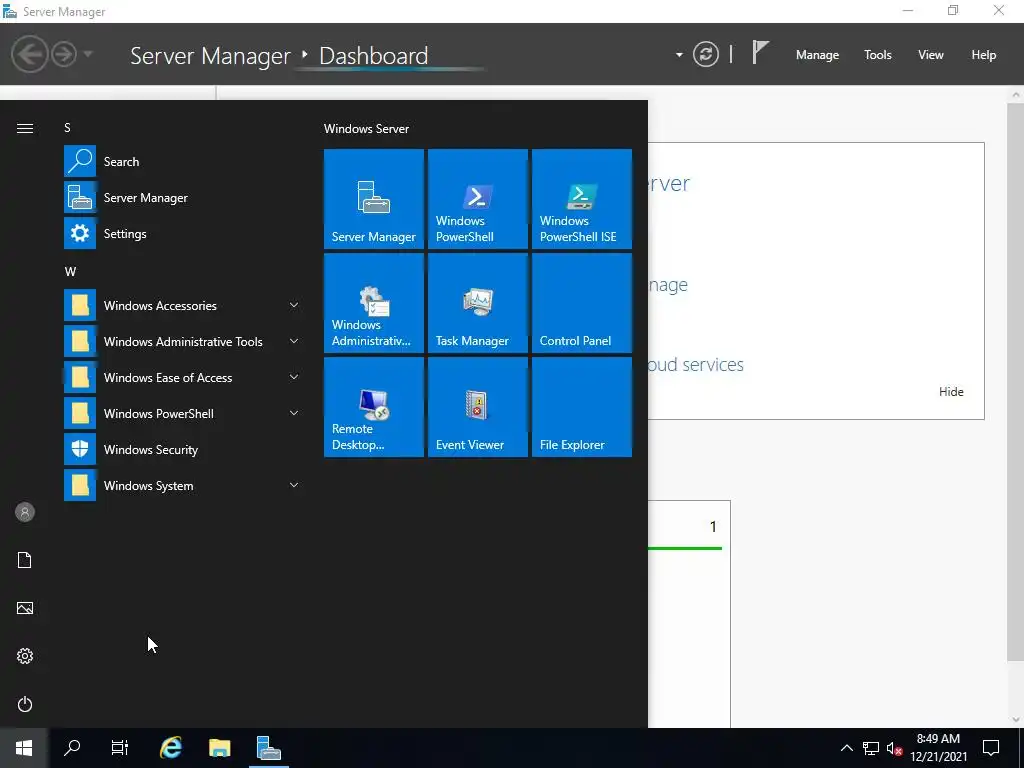
Task: Open the navigation history dropdown arrow
Action: 88,54
